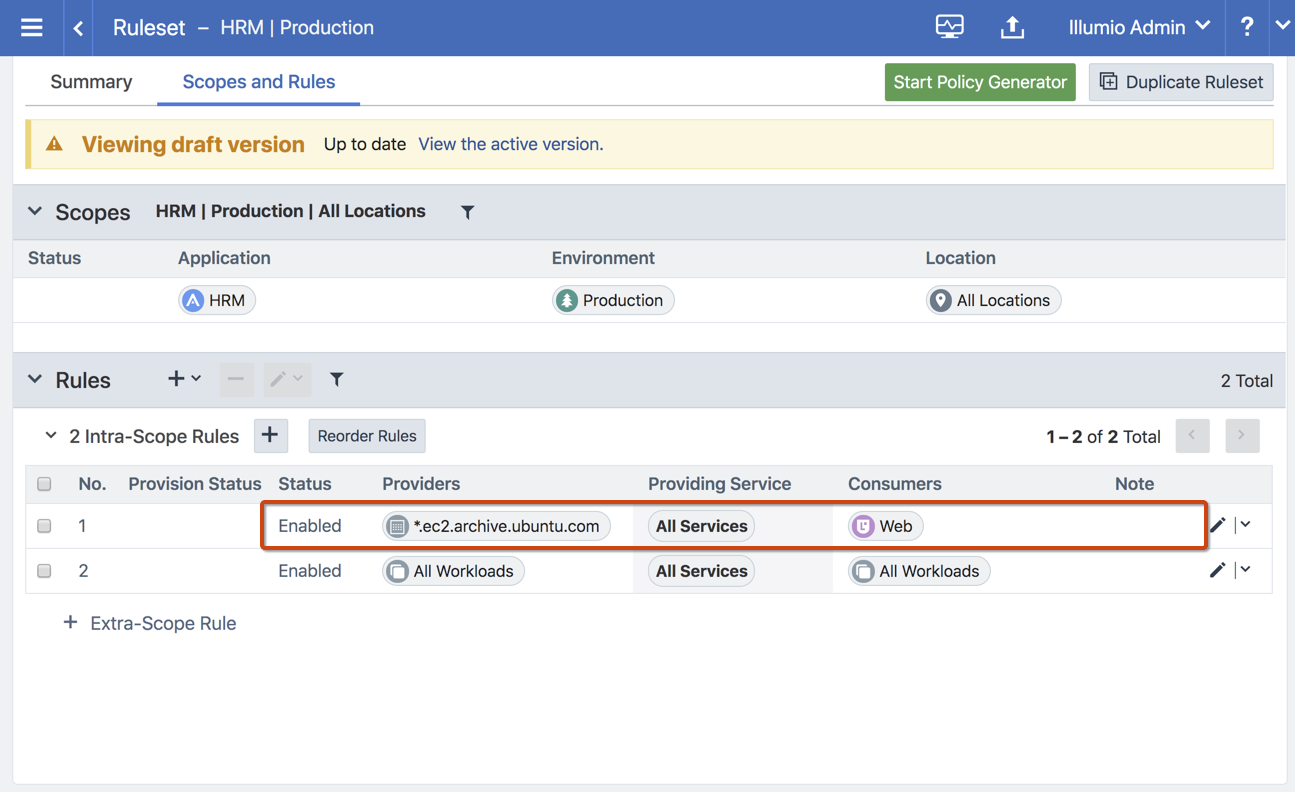Add an Extra-Scope Rule
Screen dimensions: 1295x792
(150, 623)
